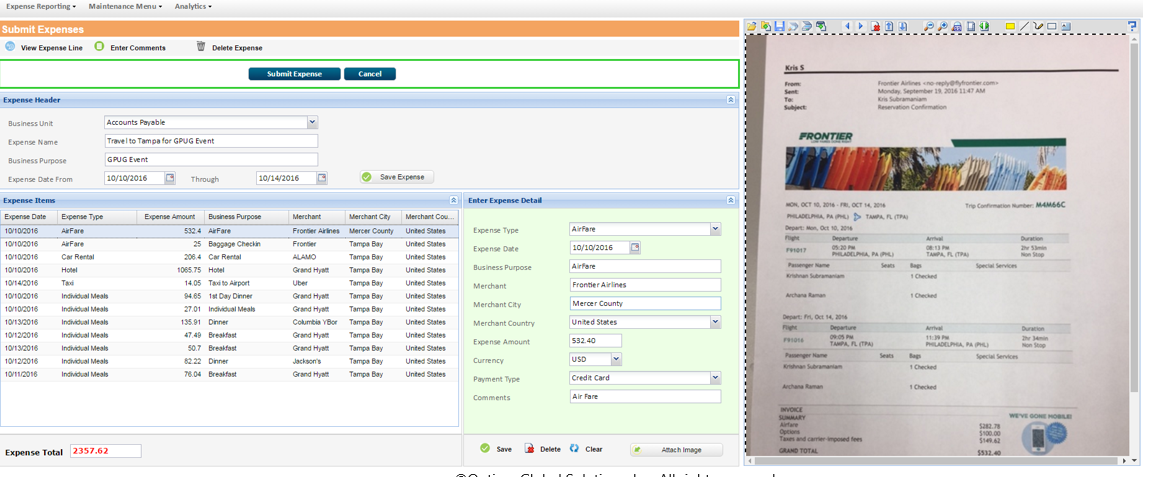The image size is (1150, 477).
Task: Open file with the folder icon in image viewer
Action: tap(752, 26)
